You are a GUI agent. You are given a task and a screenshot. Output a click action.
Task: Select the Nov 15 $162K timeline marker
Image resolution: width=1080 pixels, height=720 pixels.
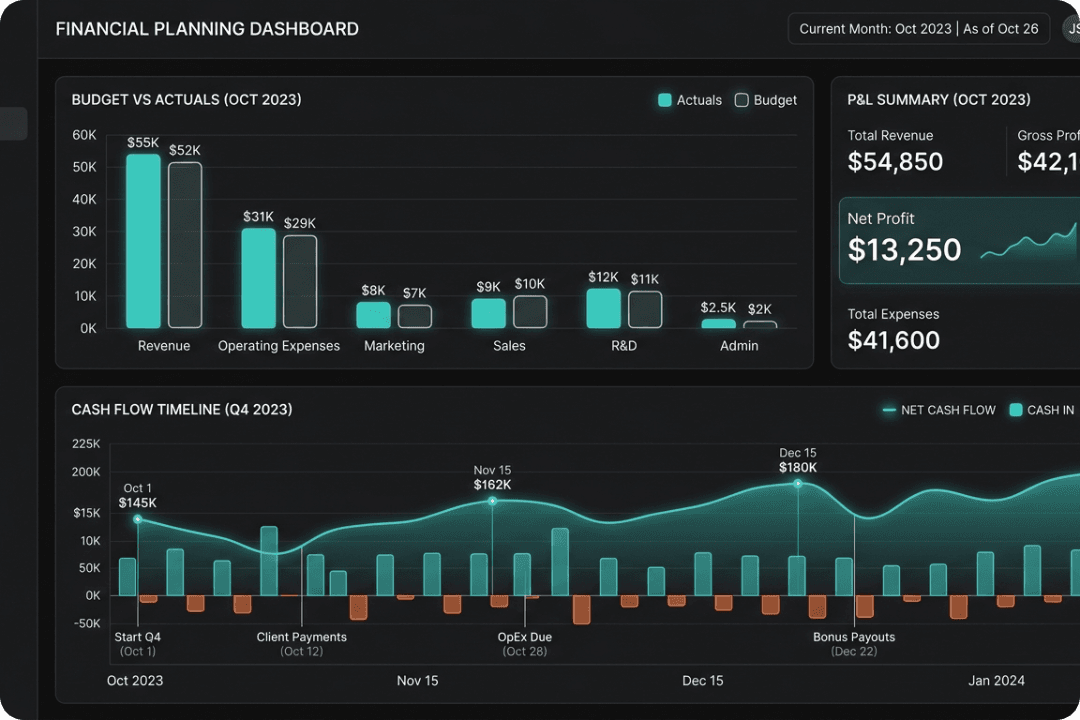492,501
